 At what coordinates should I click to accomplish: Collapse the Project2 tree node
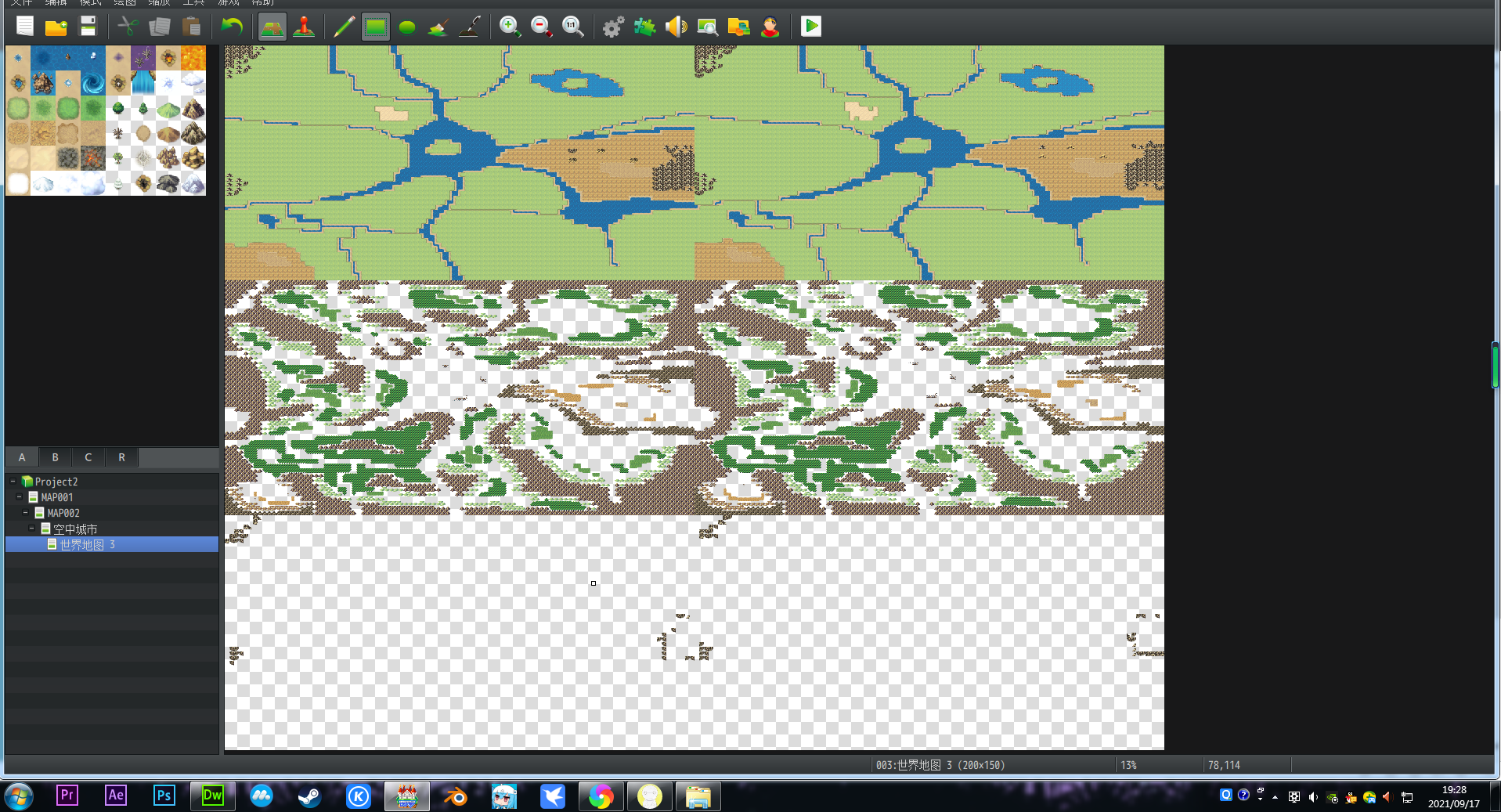pyautogui.click(x=13, y=481)
